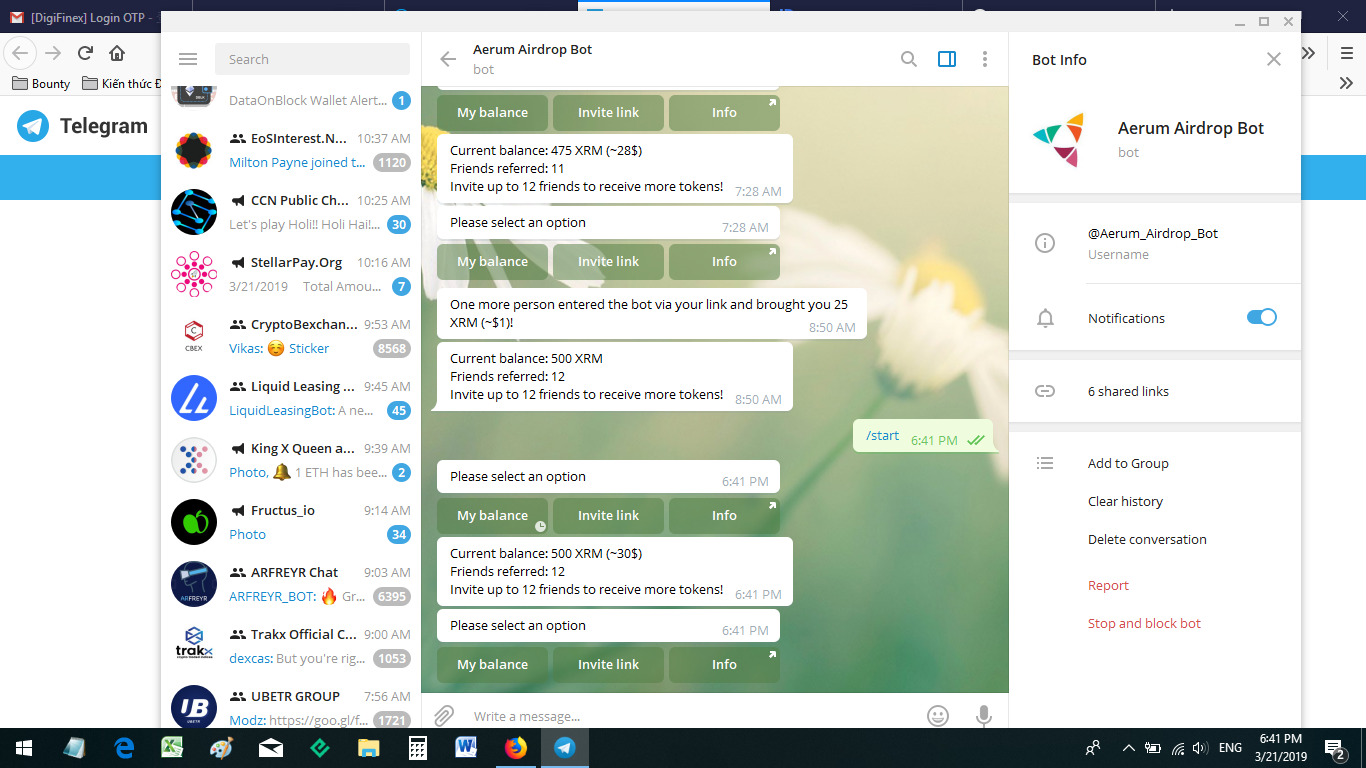Open the emoji picker smiley icon

tap(938, 716)
